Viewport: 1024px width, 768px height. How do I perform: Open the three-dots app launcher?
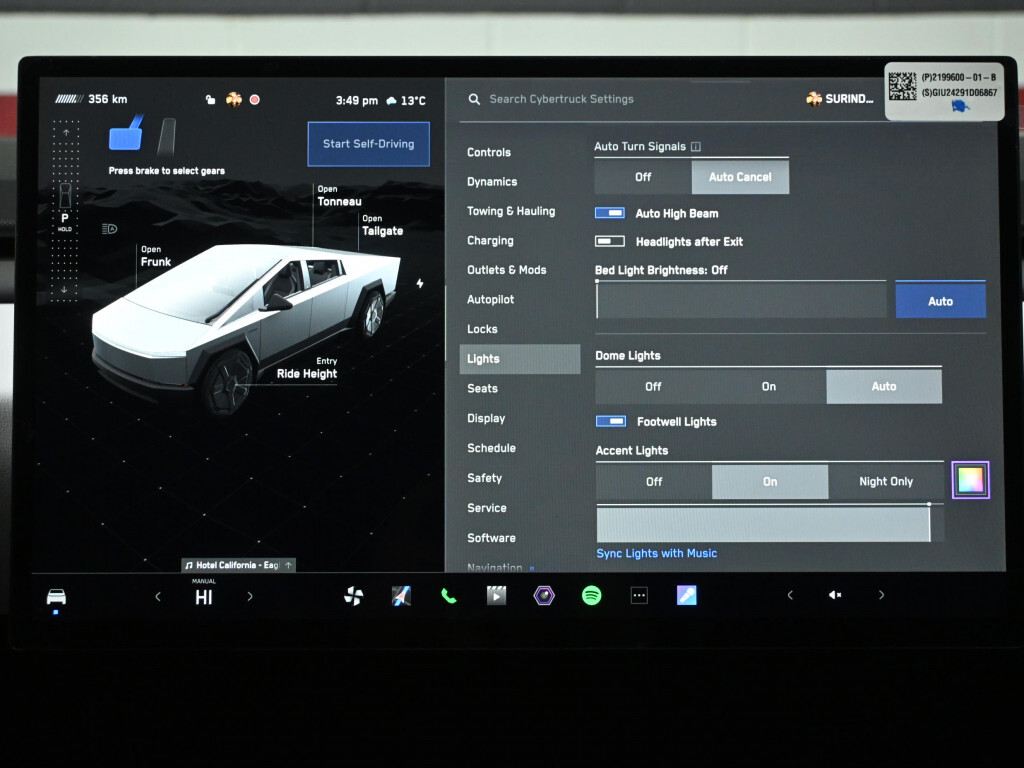639,596
